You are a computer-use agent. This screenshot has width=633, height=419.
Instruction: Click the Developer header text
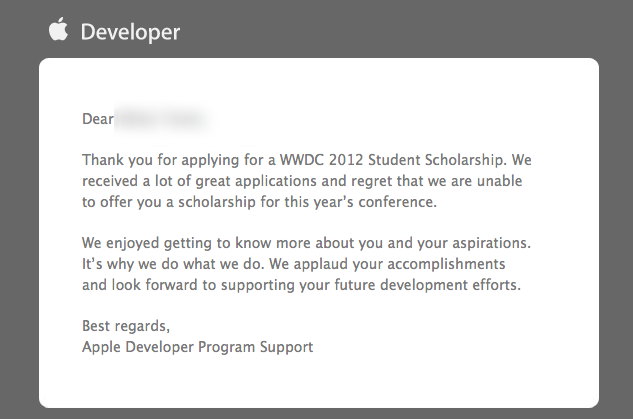pyautogui.click(x=130, y=32)
